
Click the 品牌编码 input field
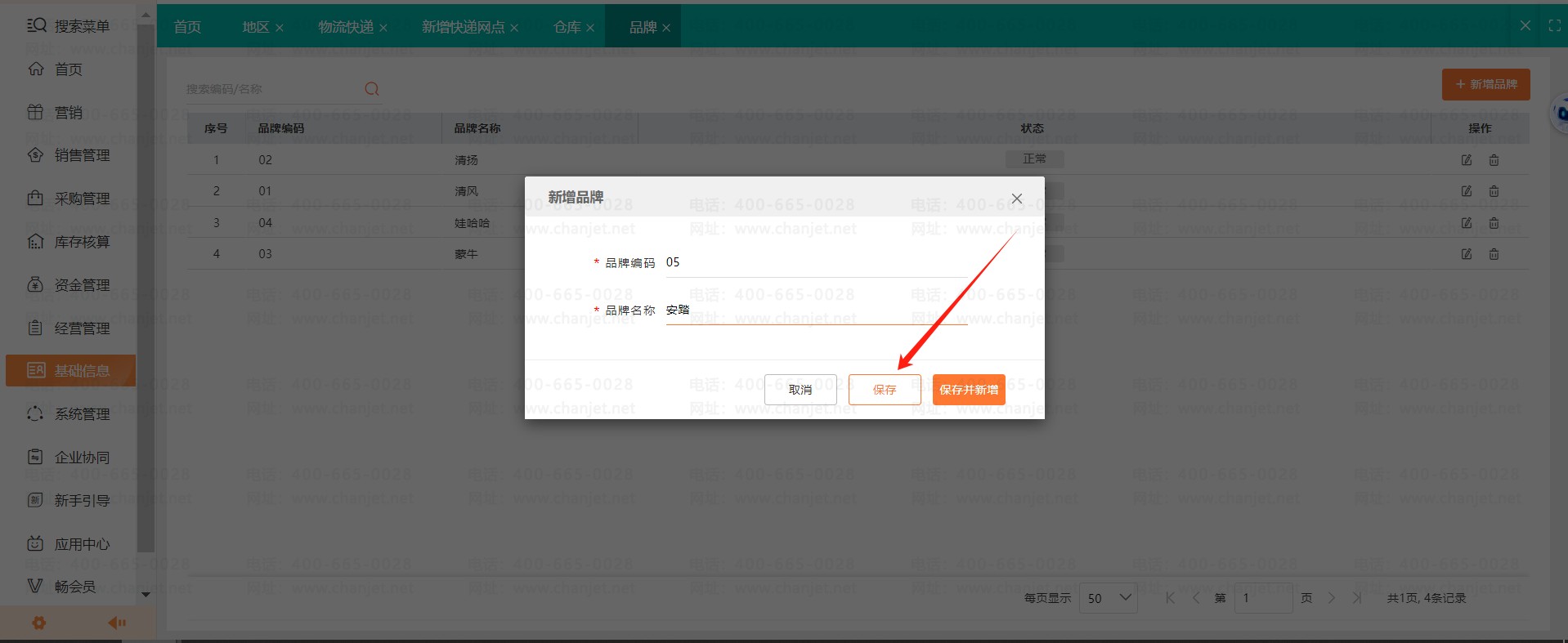pyautogui.click(x=817, y=263)
